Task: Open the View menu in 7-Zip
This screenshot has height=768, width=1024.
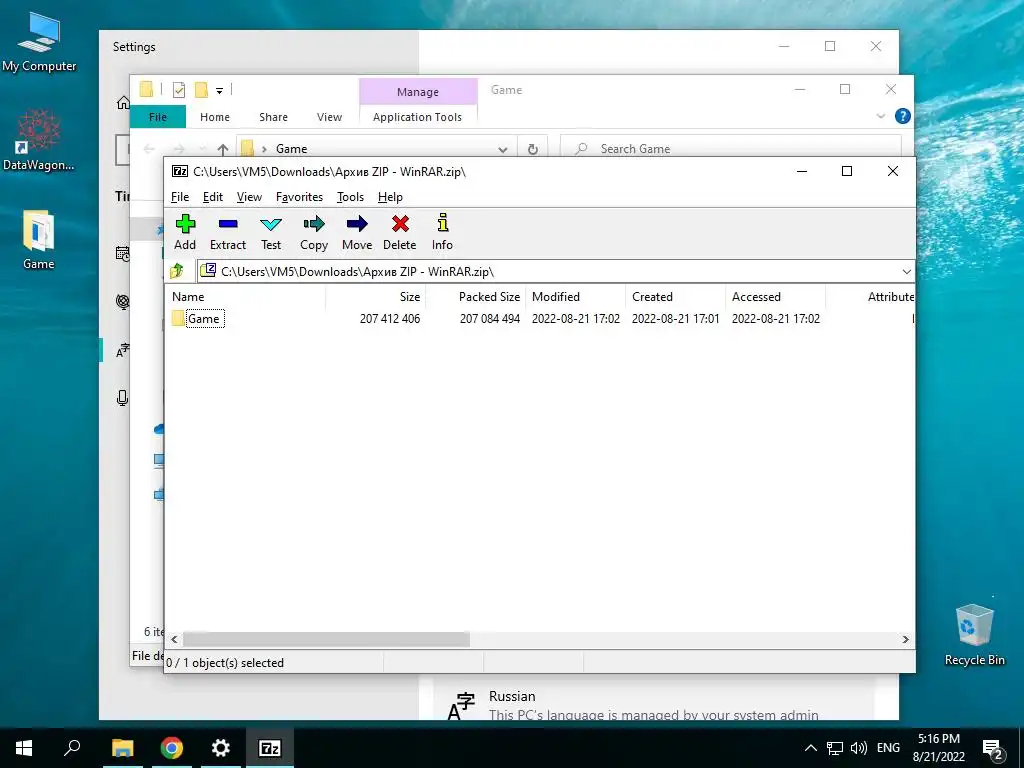Action: 249,197
